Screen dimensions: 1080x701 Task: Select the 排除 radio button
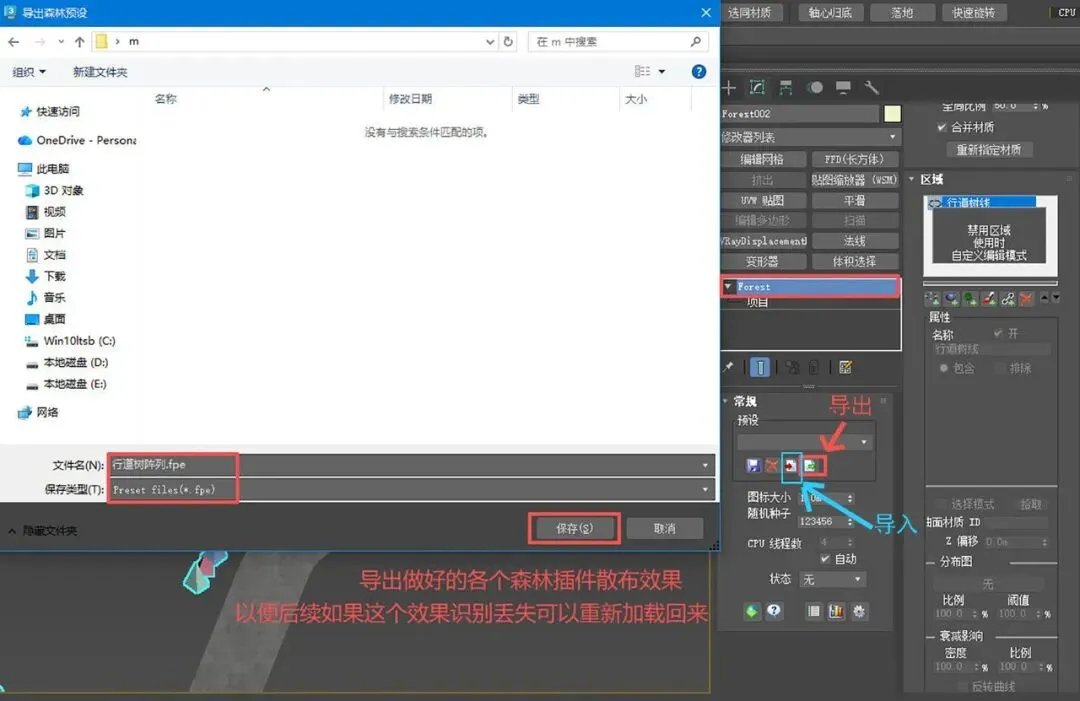click(1000, 368)
